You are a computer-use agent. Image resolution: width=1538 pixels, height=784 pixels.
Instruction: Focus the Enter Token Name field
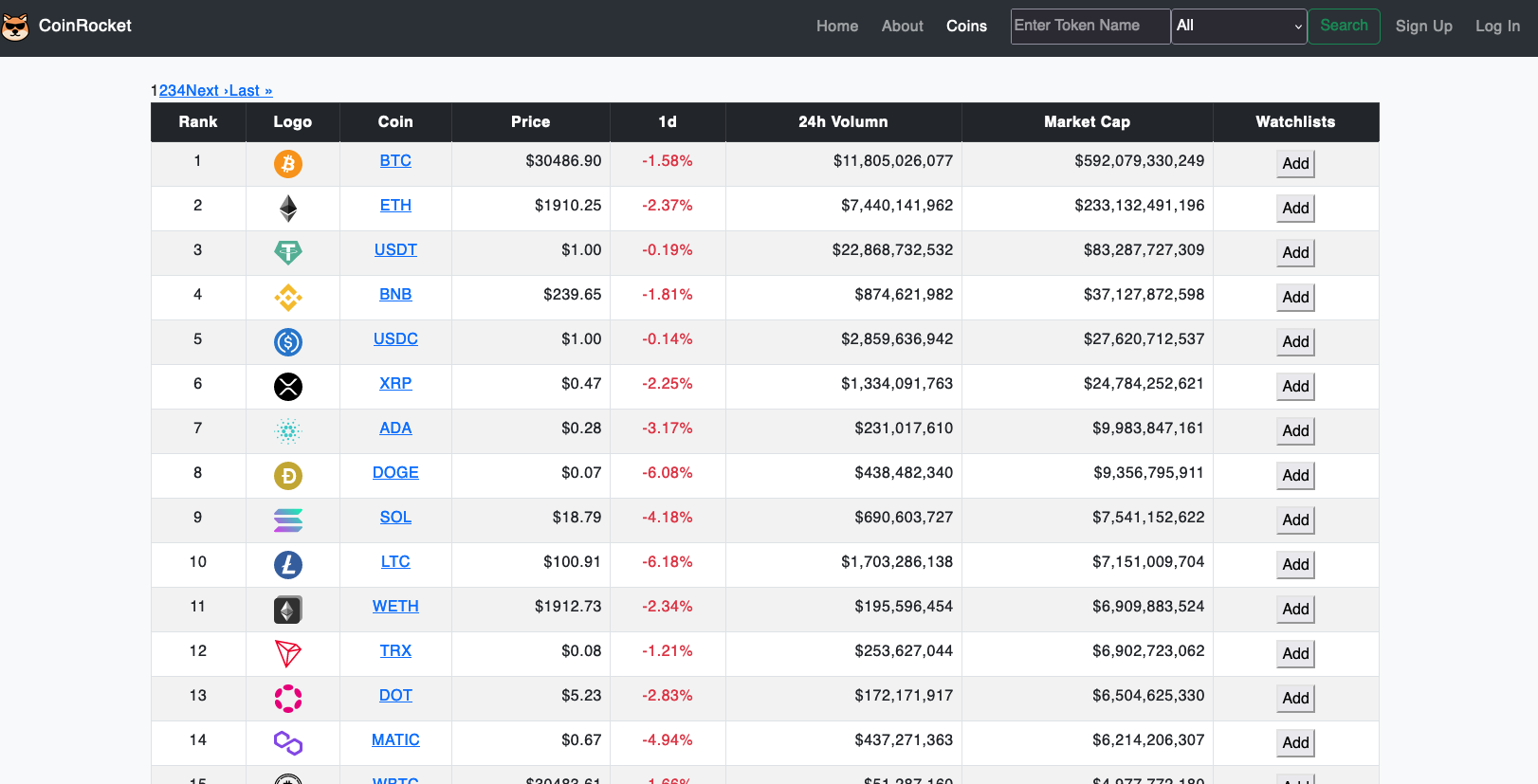(x=1089, y=27)
